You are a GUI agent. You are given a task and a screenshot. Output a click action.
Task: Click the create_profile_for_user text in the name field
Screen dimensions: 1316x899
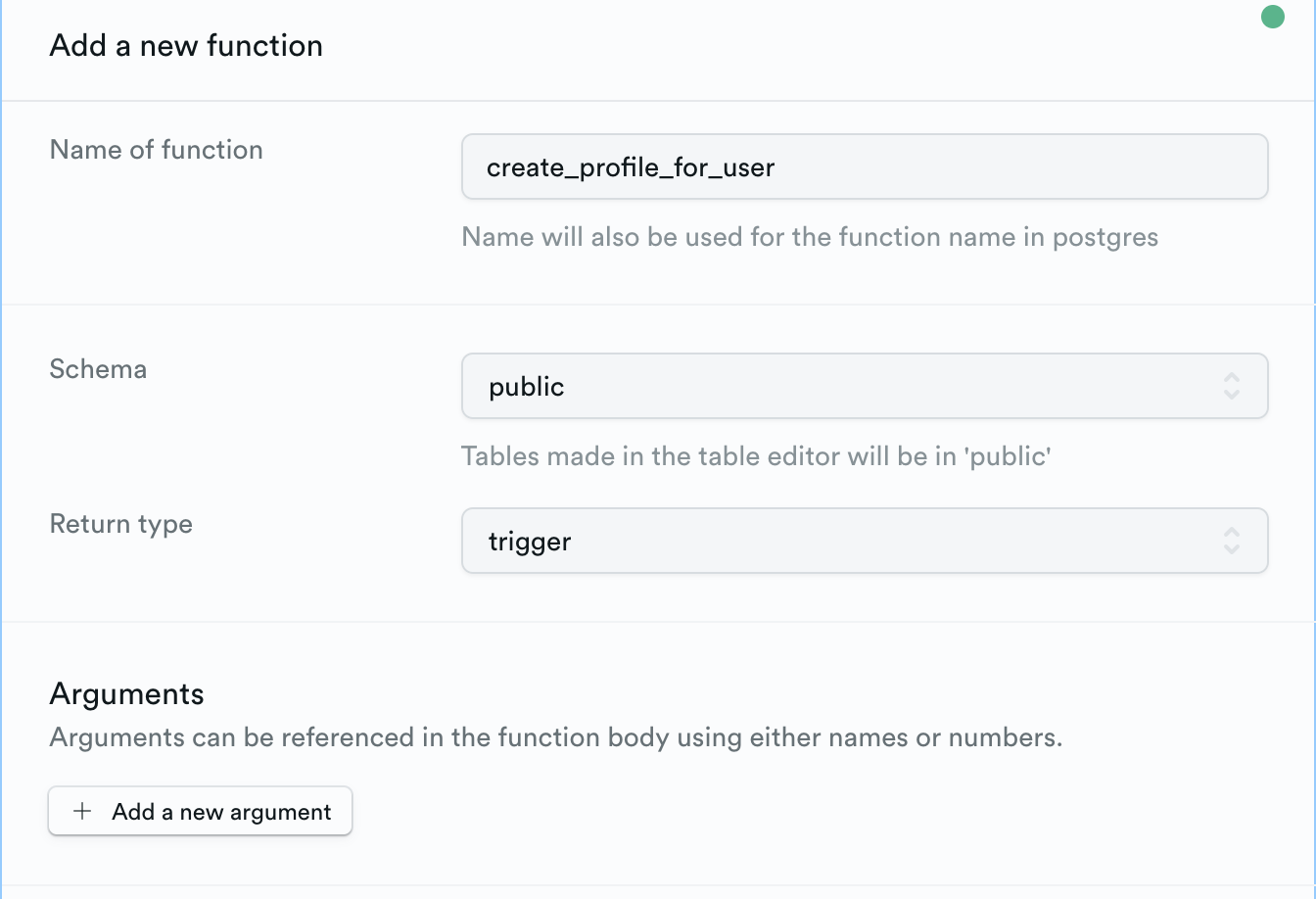click(x=631, y=167)
